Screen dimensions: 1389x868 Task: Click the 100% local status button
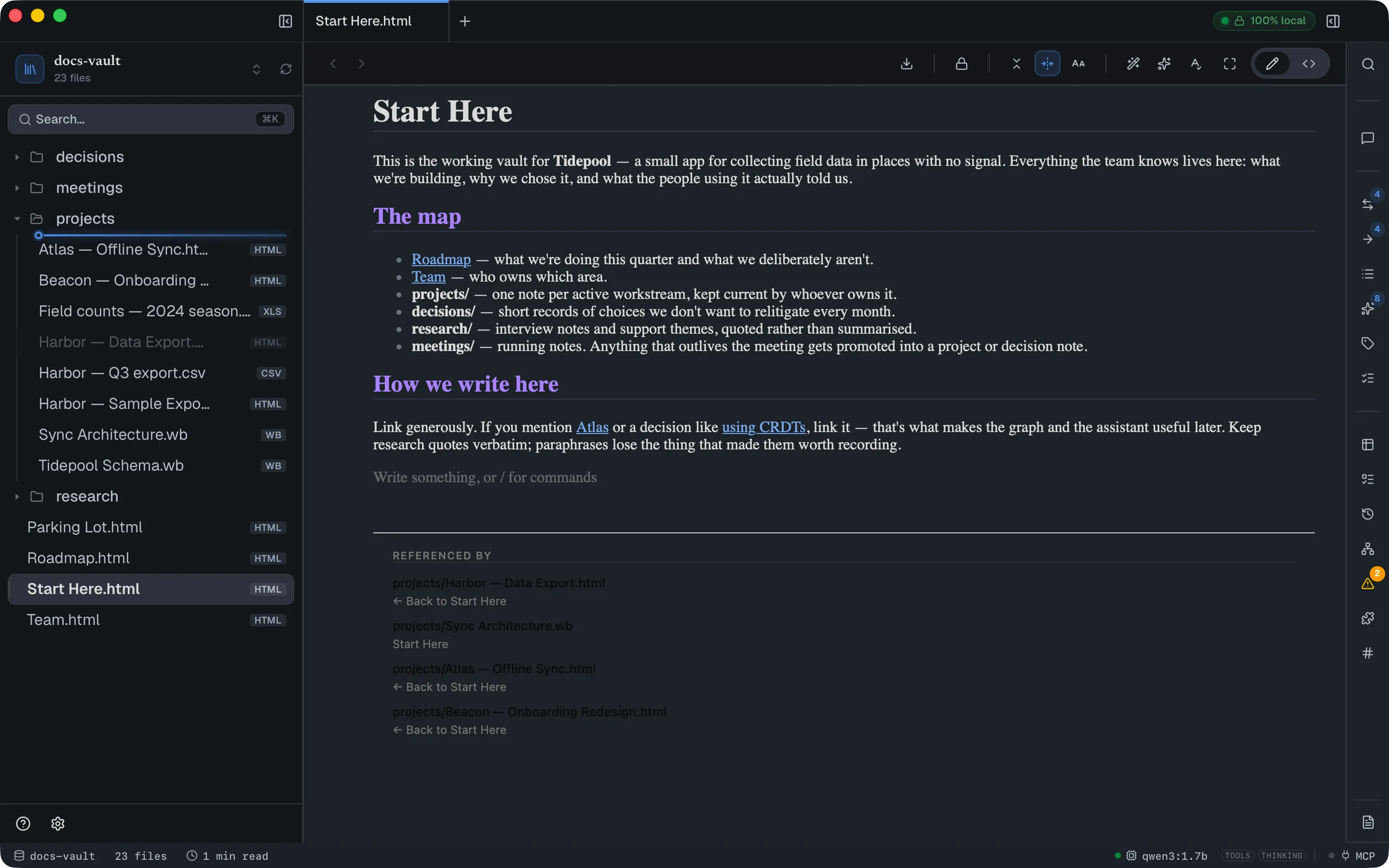(x=1264, y=21)
